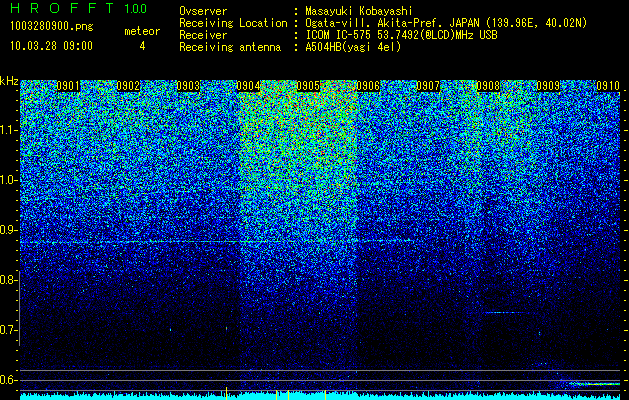Screen dimensions: 629x400
Task: Click the 0903 time marker
Action: pos(188,86)
